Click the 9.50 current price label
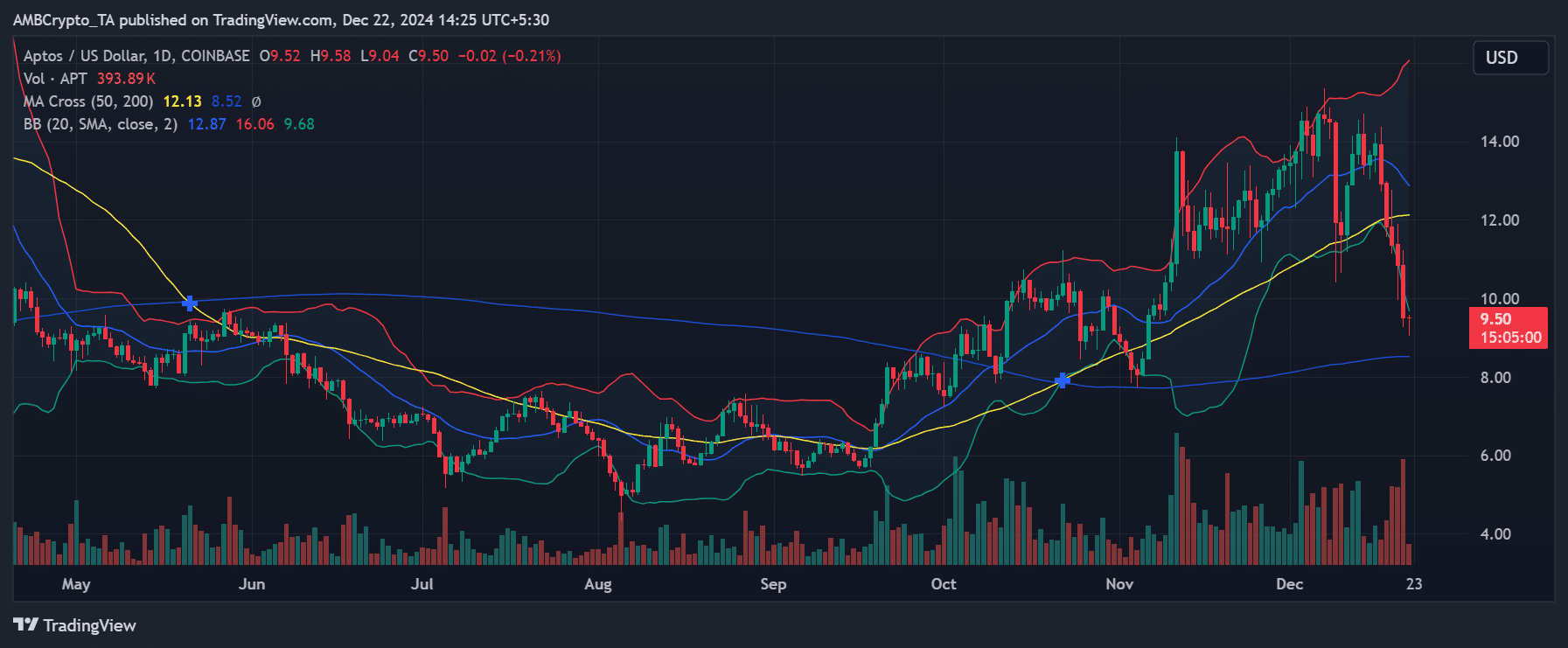The width and height of the screenshot is (1568, 648). [x=1495, y=319]
